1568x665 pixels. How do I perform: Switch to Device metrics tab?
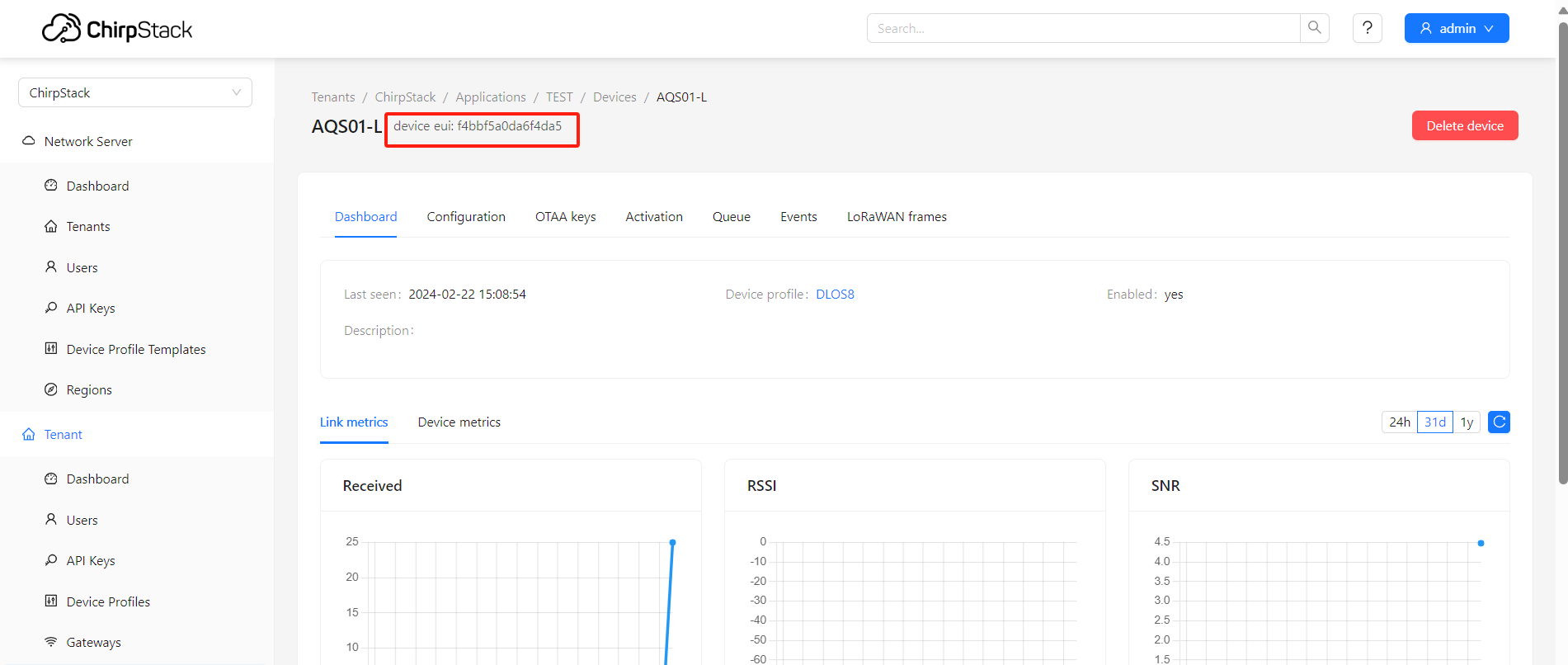pyautogui.click(x=459, y=422)
